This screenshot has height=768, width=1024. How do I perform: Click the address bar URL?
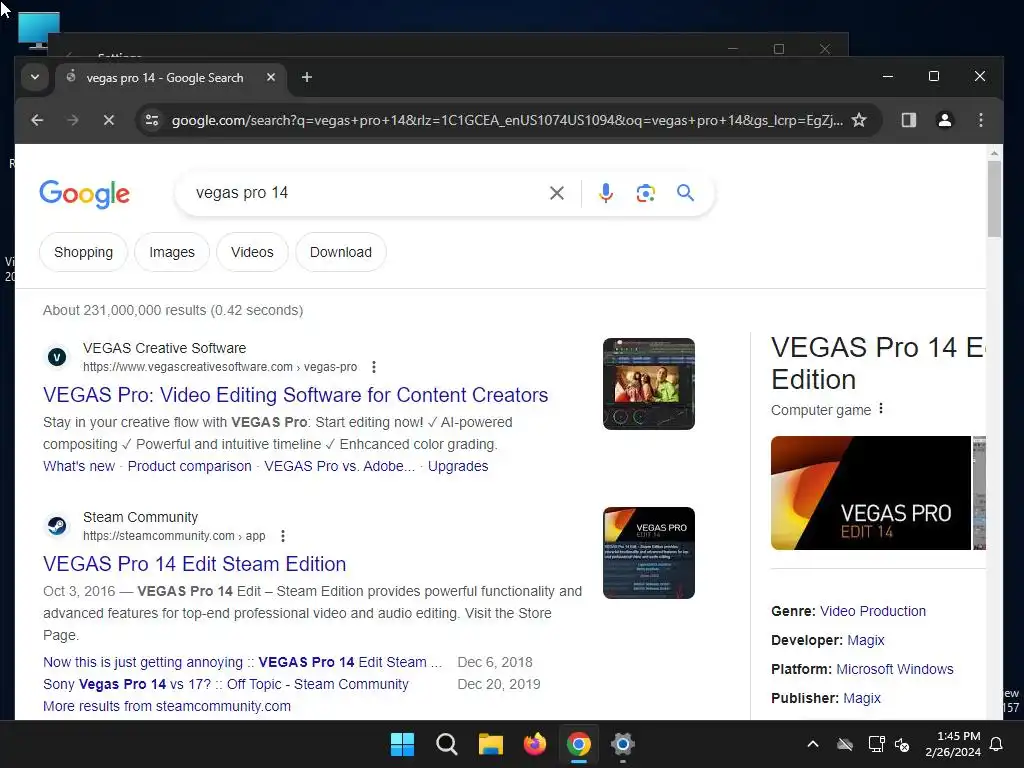click(507, 120)
